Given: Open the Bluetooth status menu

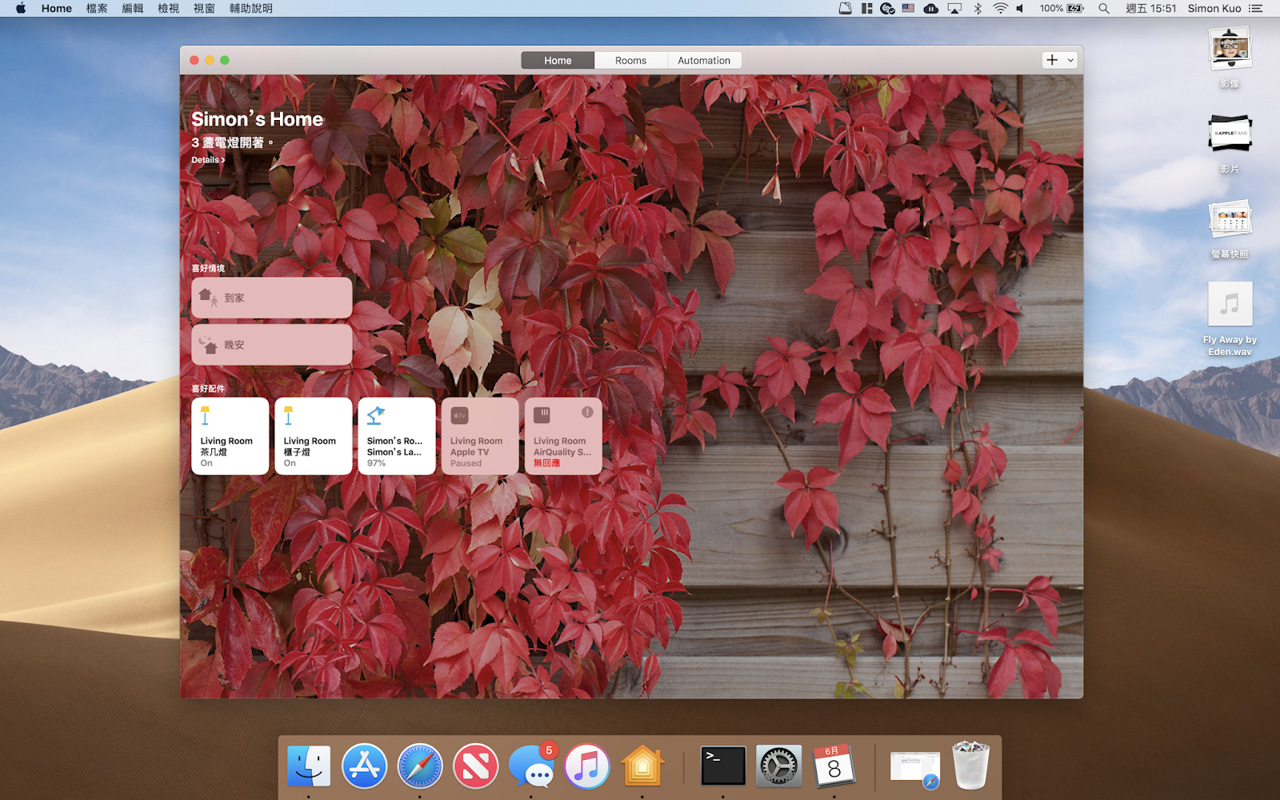Looking at the screenshot, I should pyautogui.click(x=978, y=8).
